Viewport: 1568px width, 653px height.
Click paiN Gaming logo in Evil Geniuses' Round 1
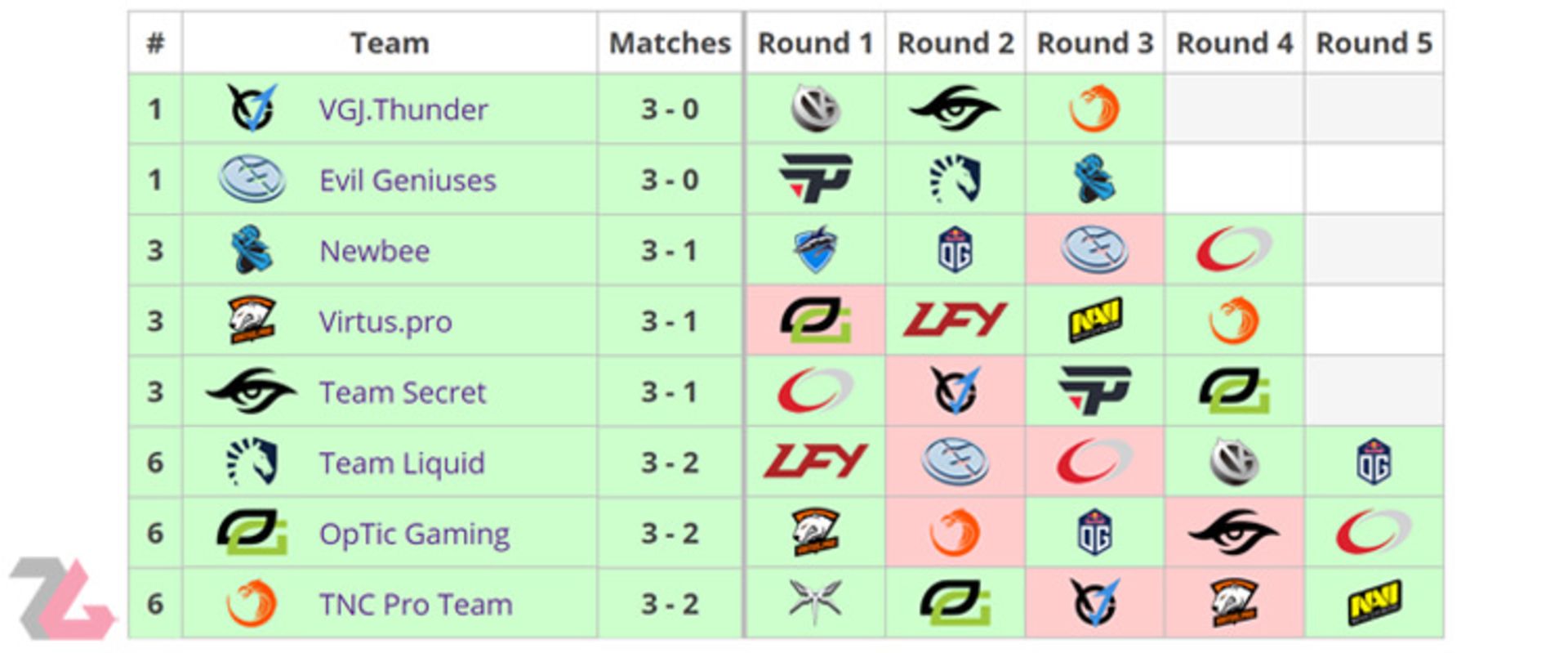click(815, 179)
